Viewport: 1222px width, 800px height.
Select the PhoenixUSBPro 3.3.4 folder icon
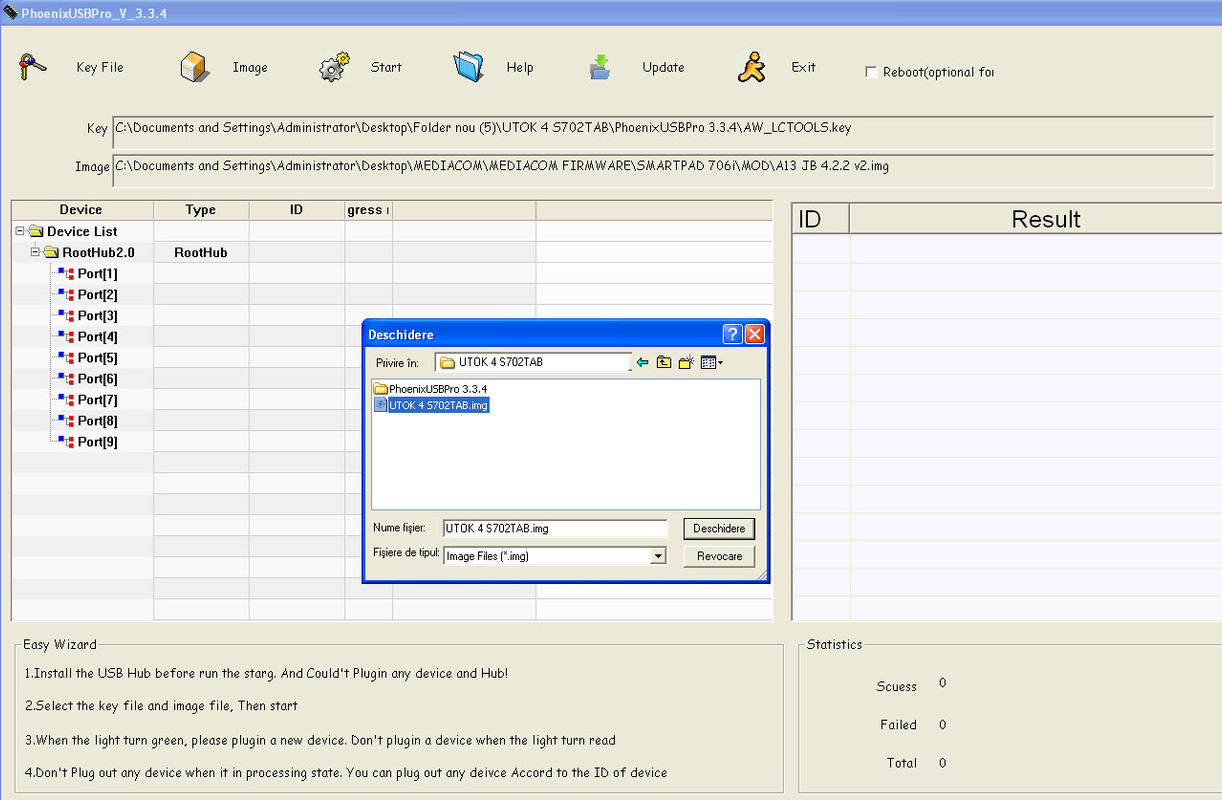(x=380, y=388)
